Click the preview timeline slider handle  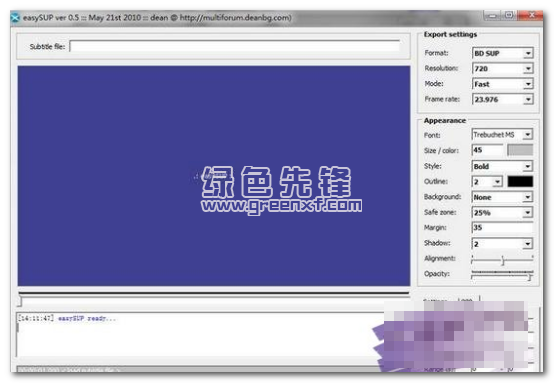(19, 301)
